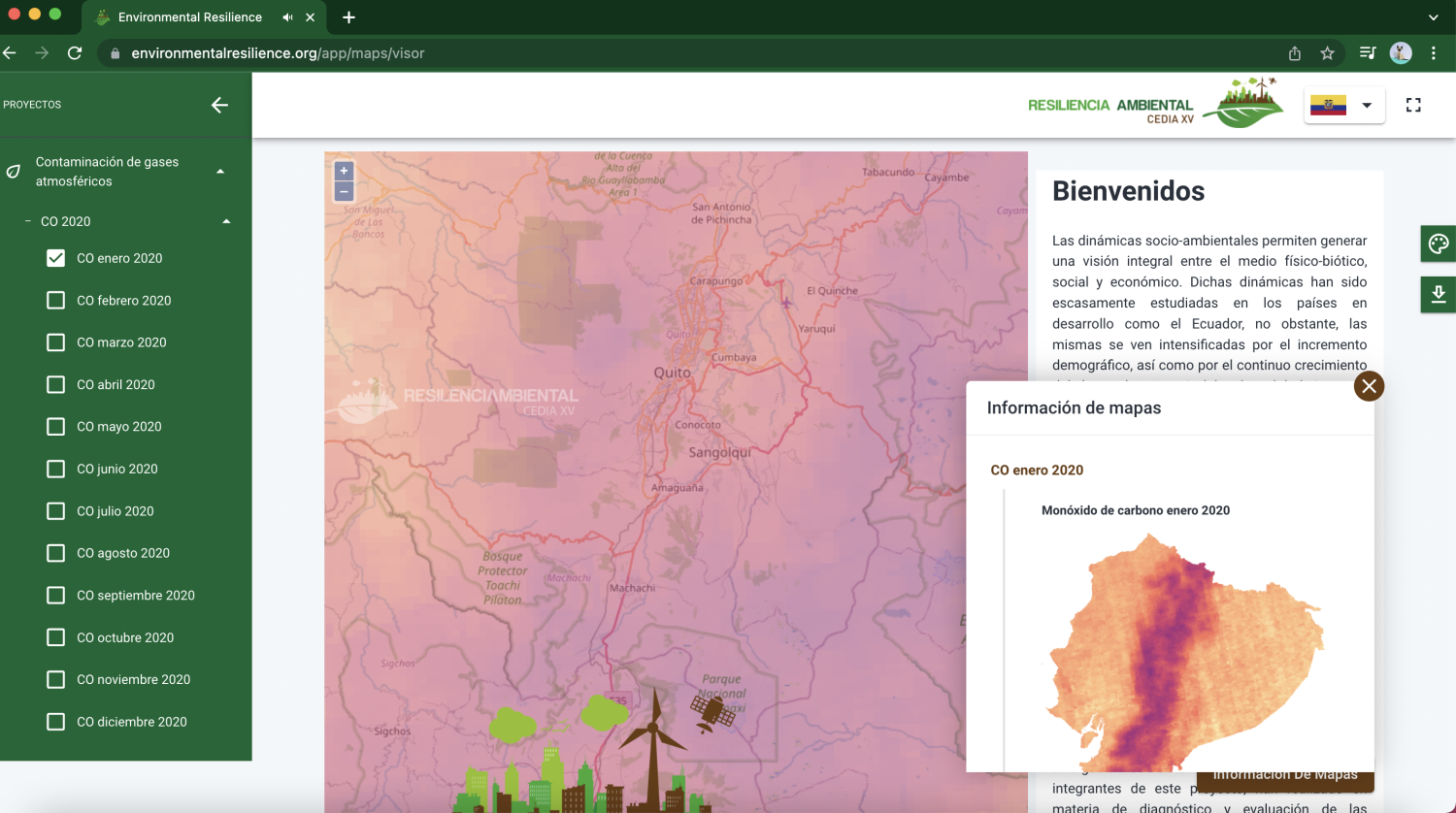Check the CO septiembre 2020 box
Image resolution: width=1456 pixels, height=813 pixels.
pyautogui.click(x=56, y=596)
